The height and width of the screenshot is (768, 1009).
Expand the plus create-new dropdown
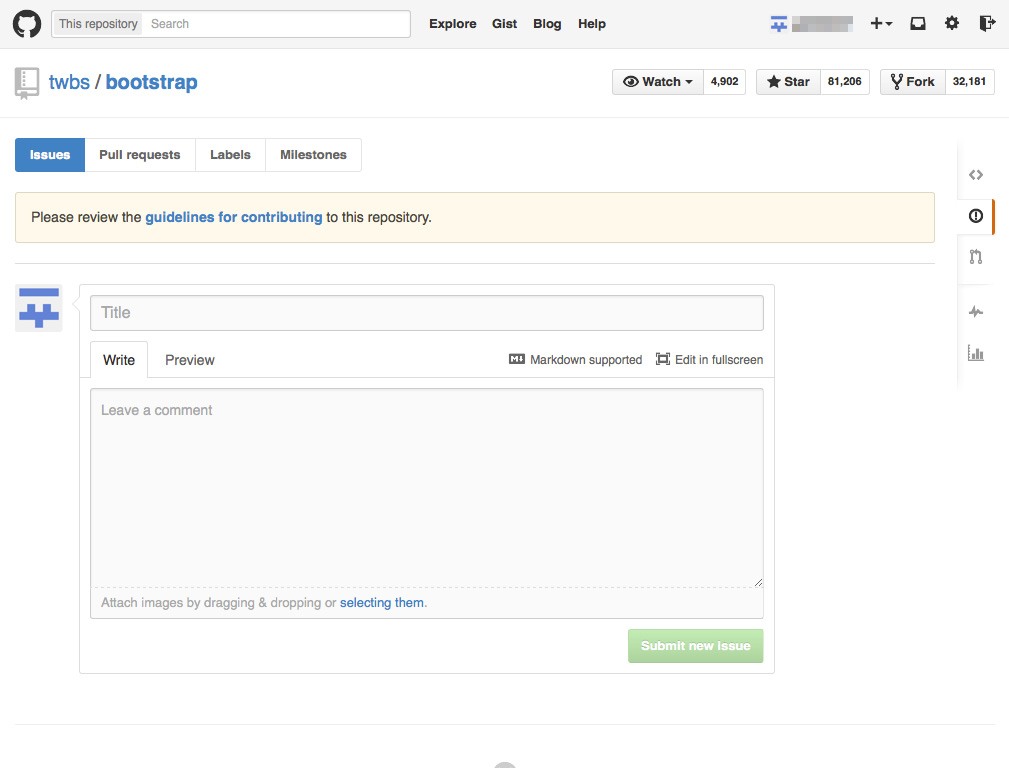click(x=881, y=24)
